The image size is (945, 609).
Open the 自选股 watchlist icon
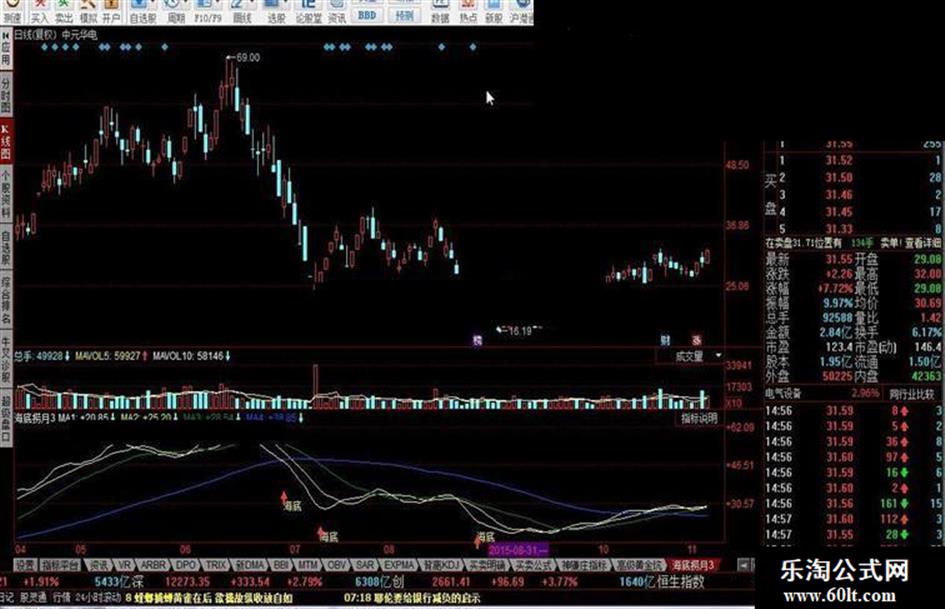click(142, 11)
